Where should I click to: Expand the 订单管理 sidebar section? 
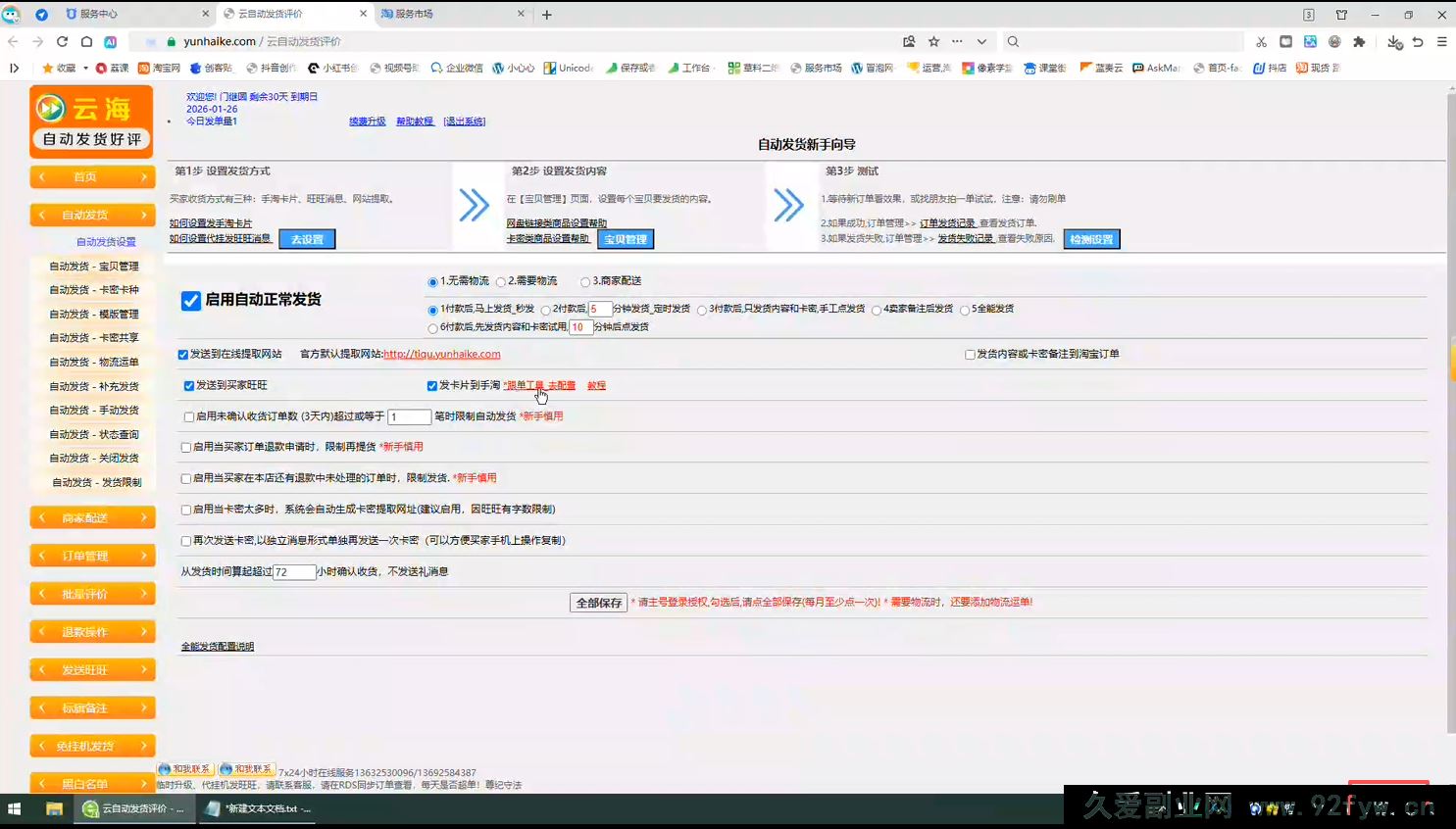(x=92, y=555)
